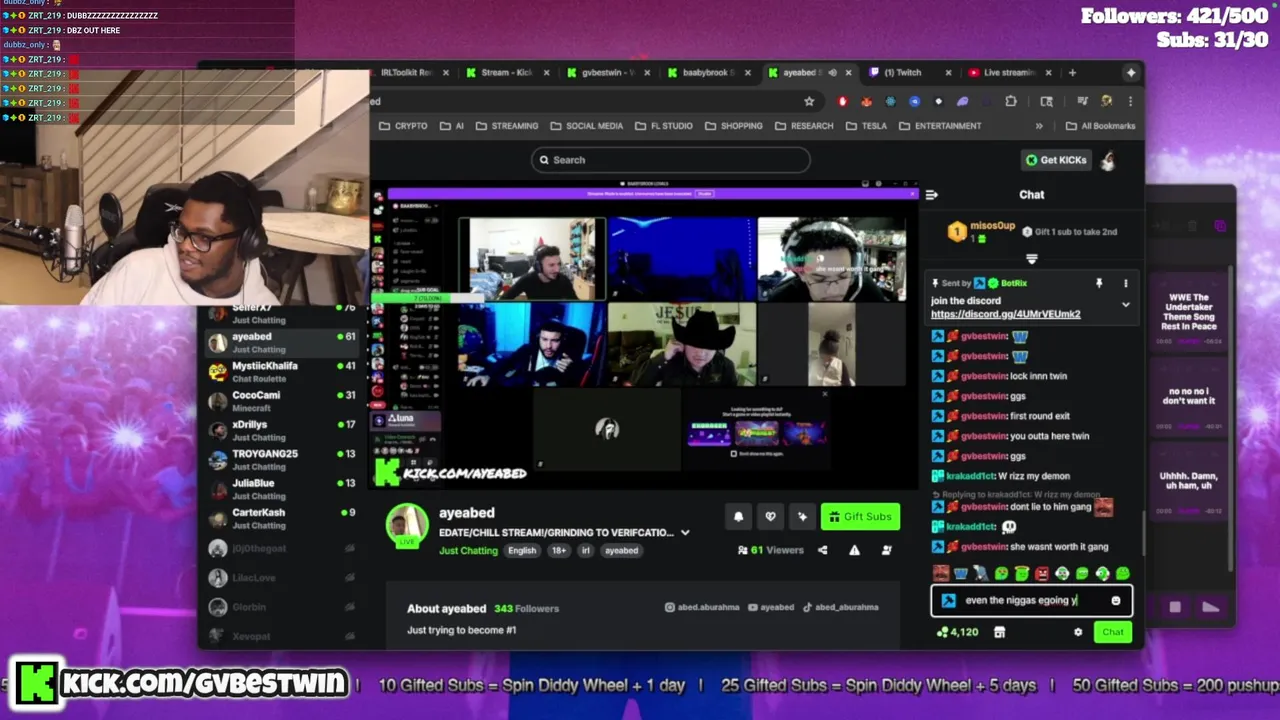Open the abed_aburahma TikTok link

click(x=839, y=608)
